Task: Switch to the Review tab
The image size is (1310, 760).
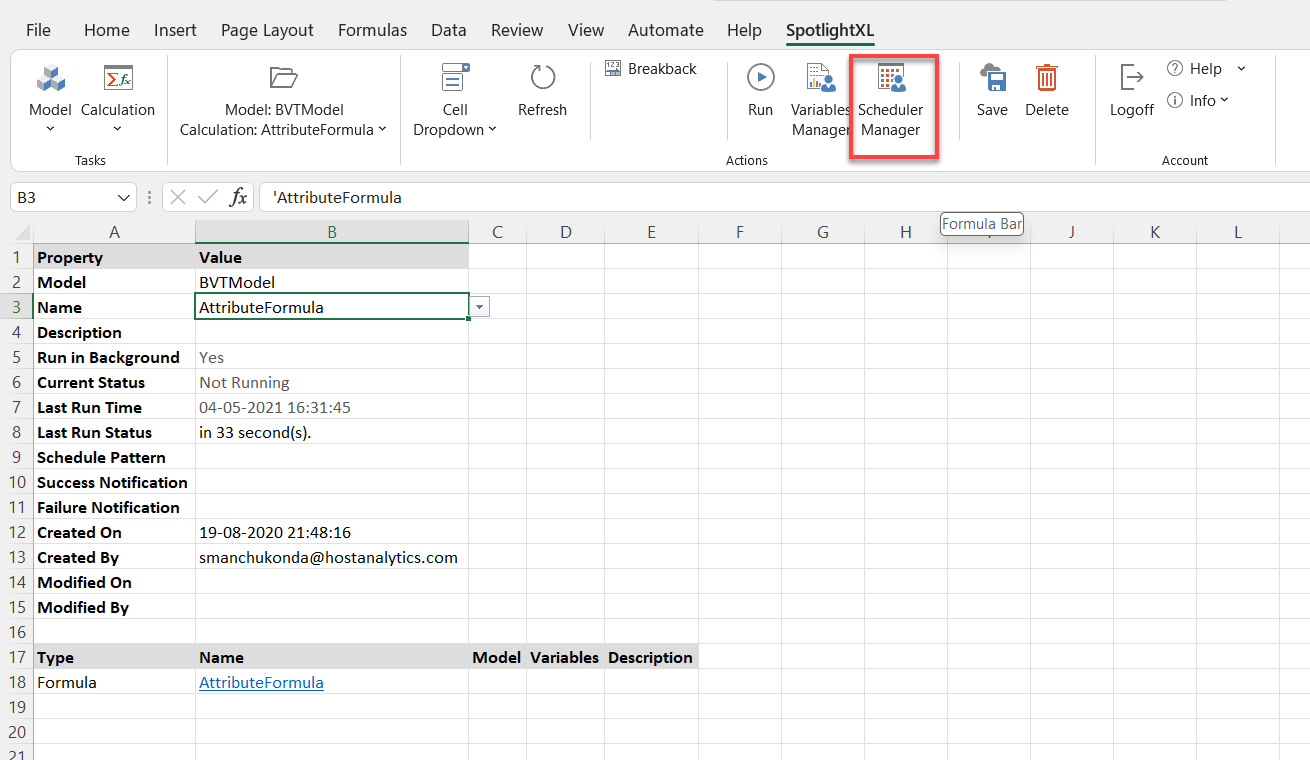Action: [x=517, y=30]
